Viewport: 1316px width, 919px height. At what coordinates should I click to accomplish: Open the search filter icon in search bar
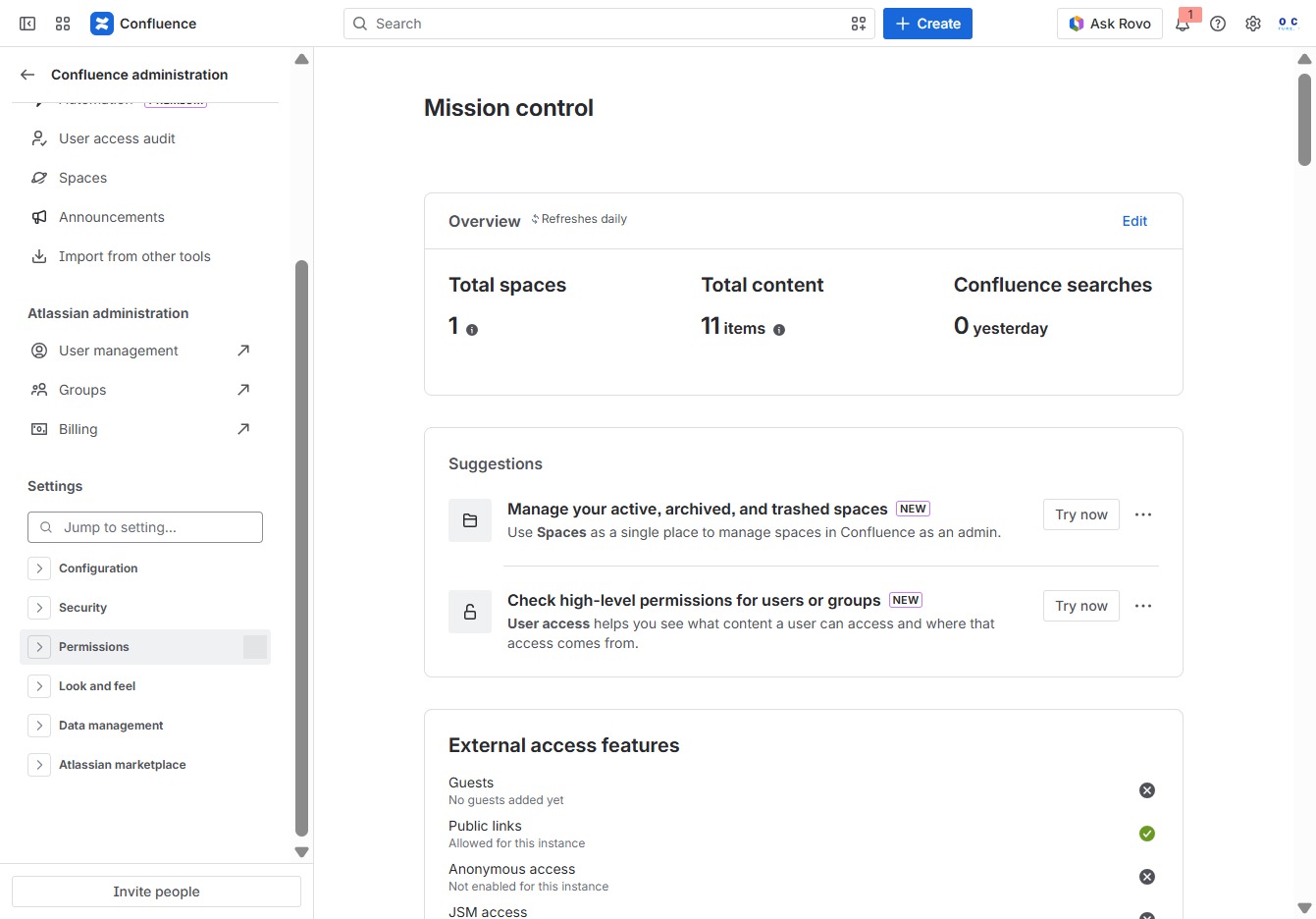tap(859, 24)
